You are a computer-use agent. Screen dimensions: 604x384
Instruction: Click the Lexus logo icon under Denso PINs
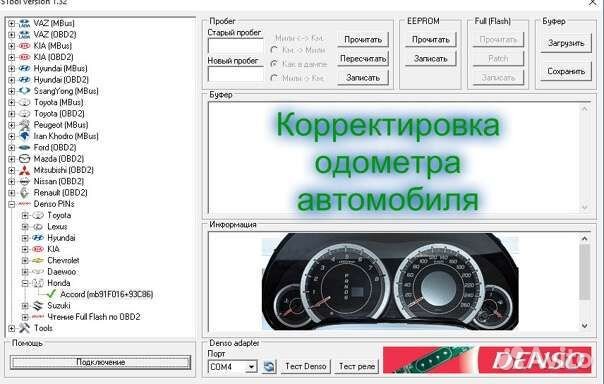pyautogui.click(x=38, y=226)
